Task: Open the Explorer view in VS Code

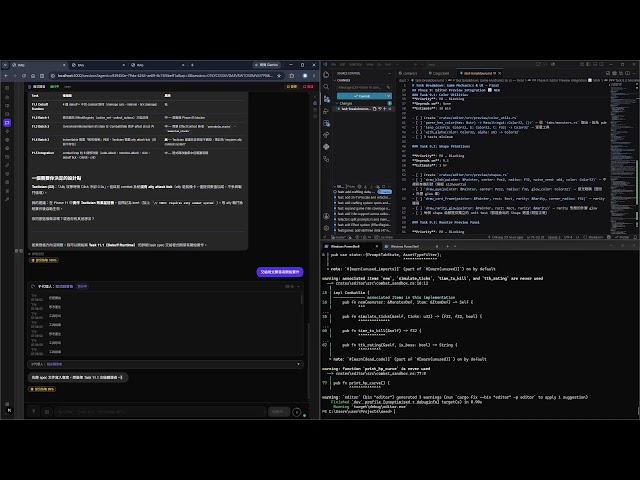Action: coord(326,74)
